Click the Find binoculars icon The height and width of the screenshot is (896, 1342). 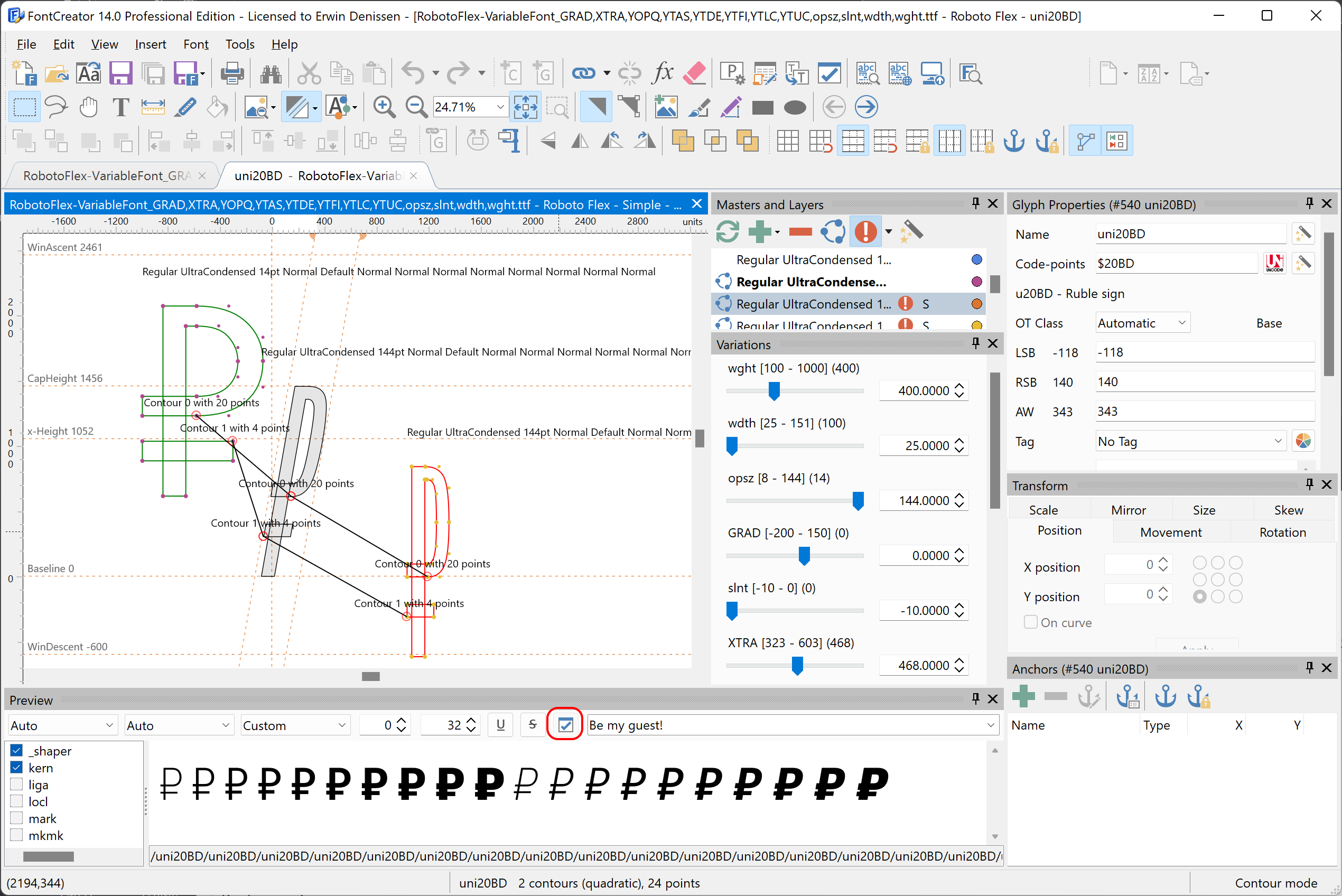(271, 74)
